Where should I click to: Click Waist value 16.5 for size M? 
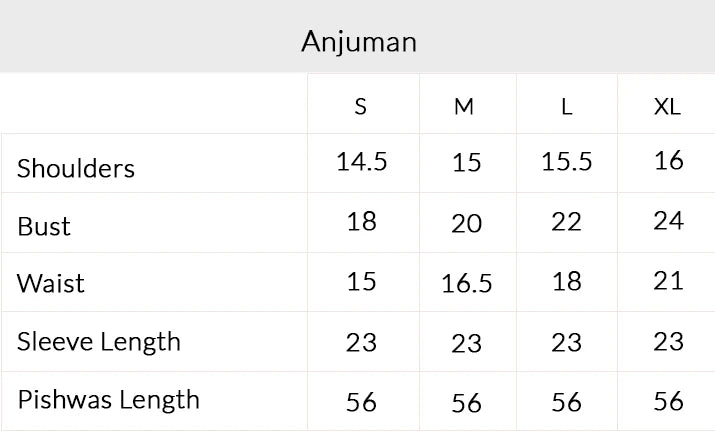[467, 284]
